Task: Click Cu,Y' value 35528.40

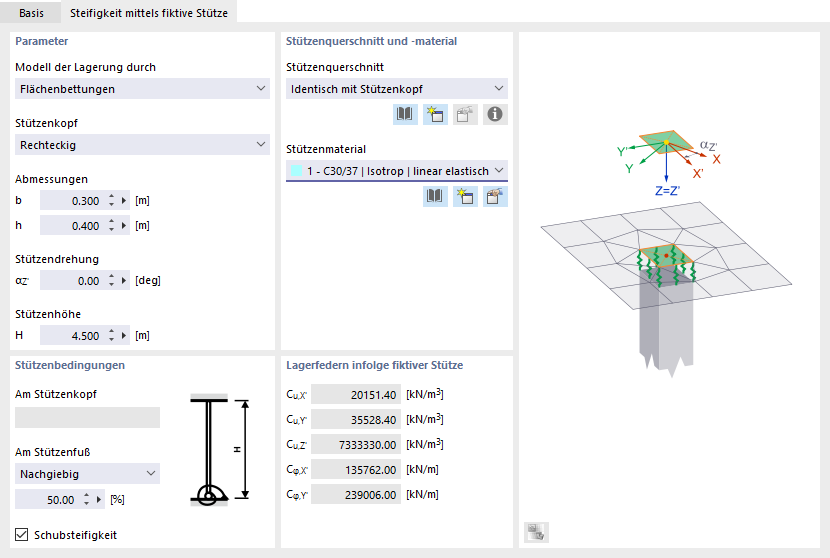Action: coord(356,419)
